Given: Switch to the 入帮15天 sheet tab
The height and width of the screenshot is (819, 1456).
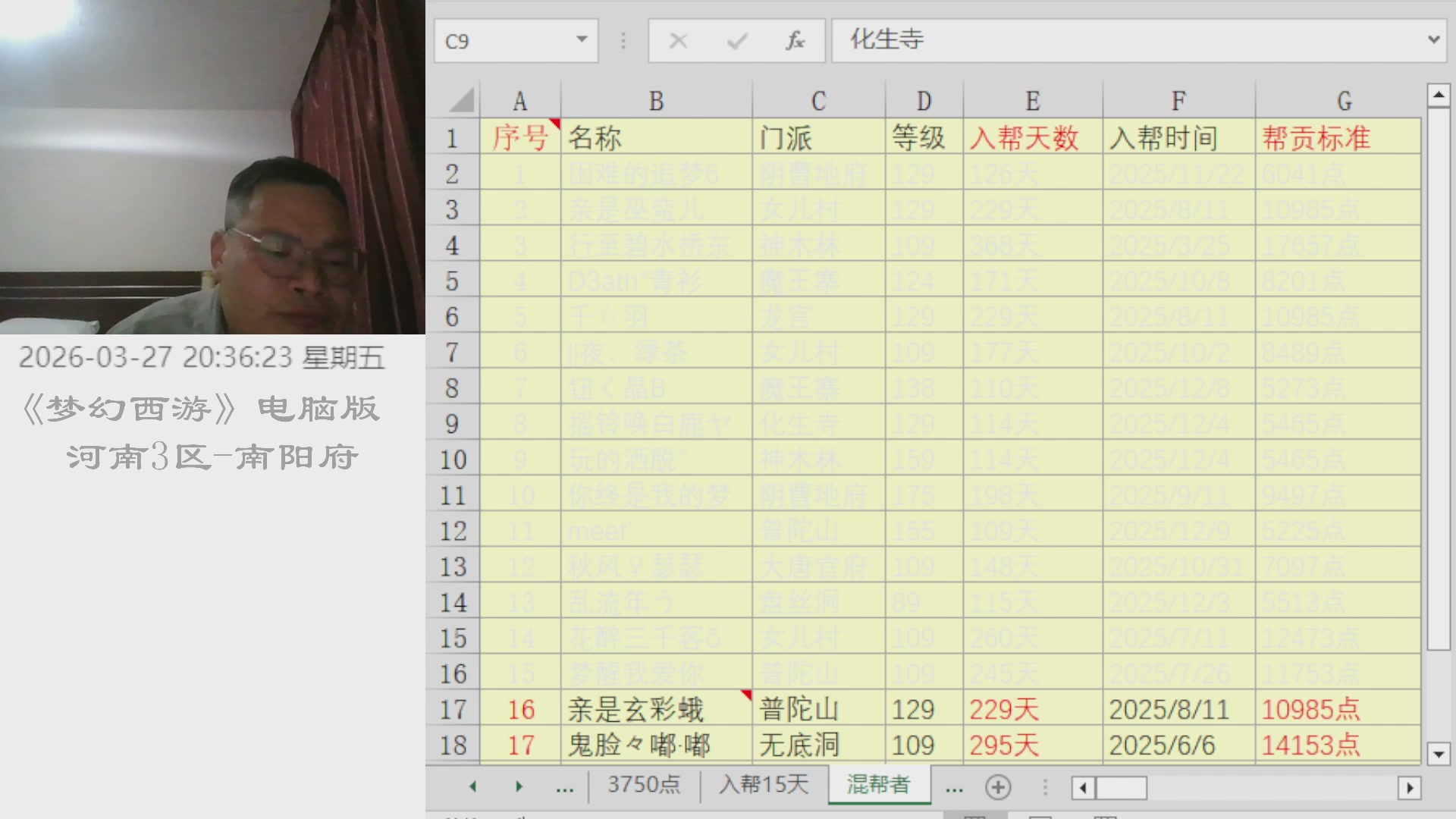Looking at the screenshot, I should [763, 786].
